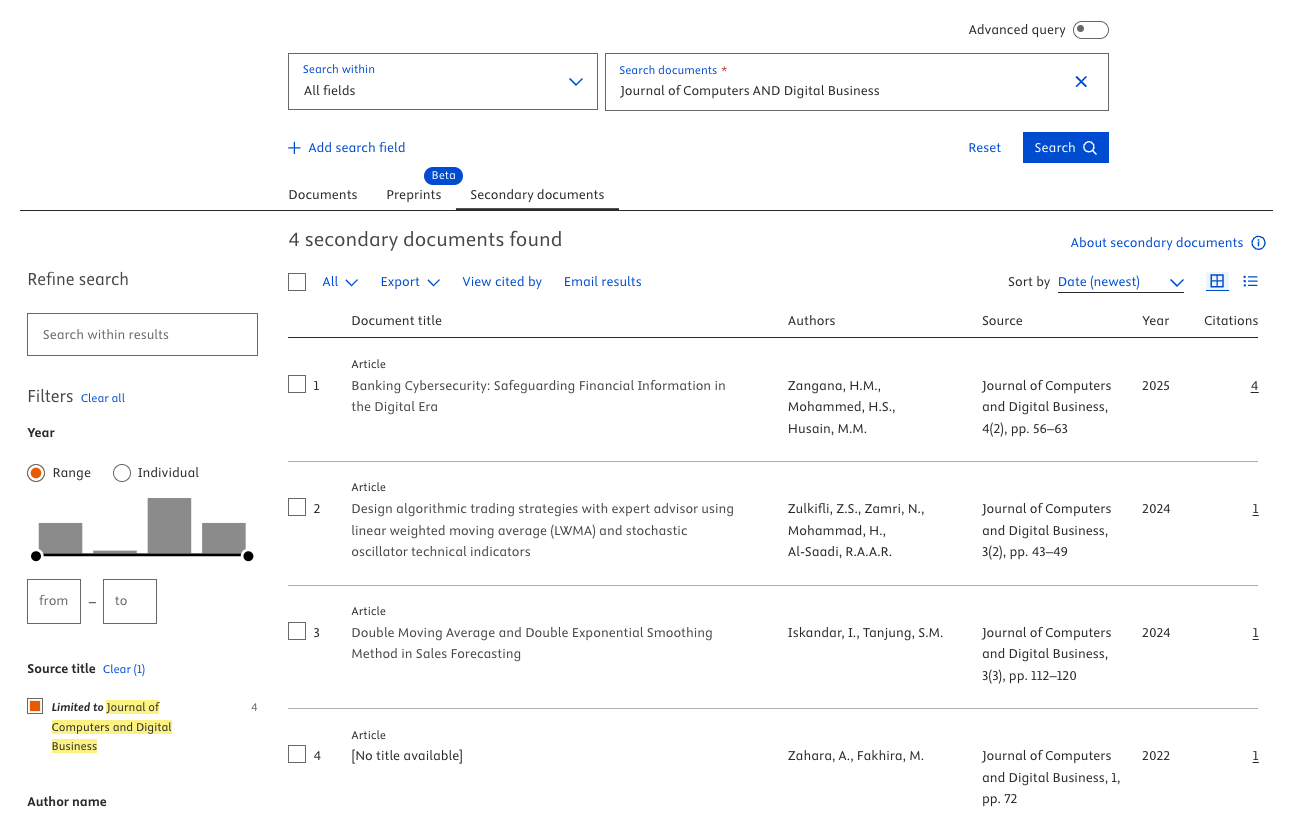Open the Sort by Date (newest) dropdown
Viewport: 1295px width, 823px height.
coord(1120,282)
